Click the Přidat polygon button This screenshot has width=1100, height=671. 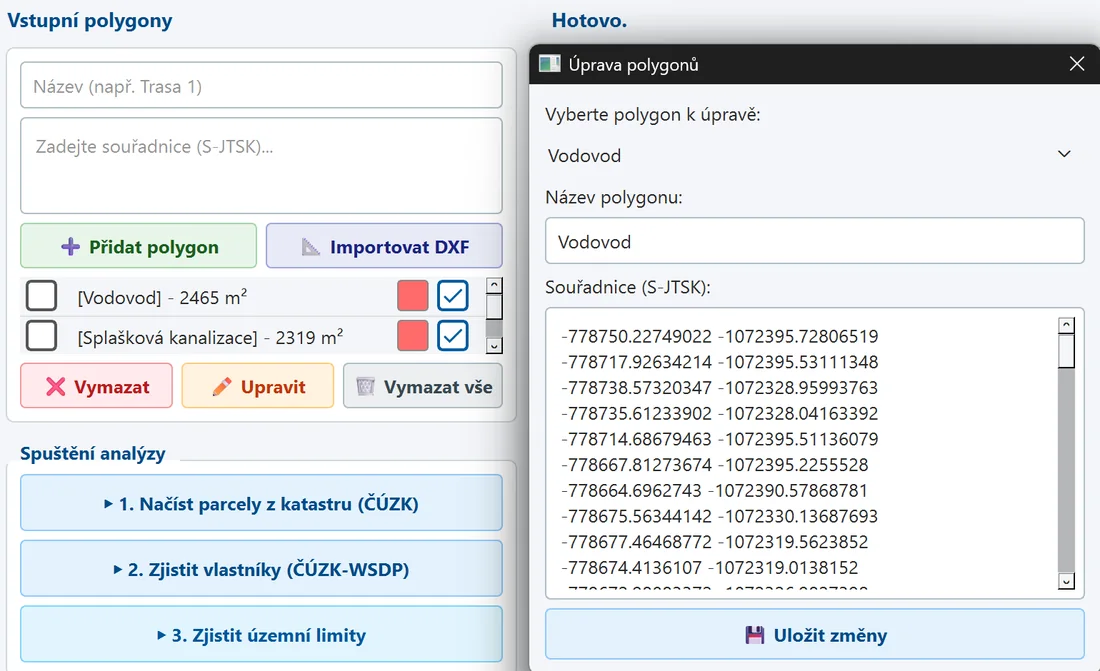[138, 246]
